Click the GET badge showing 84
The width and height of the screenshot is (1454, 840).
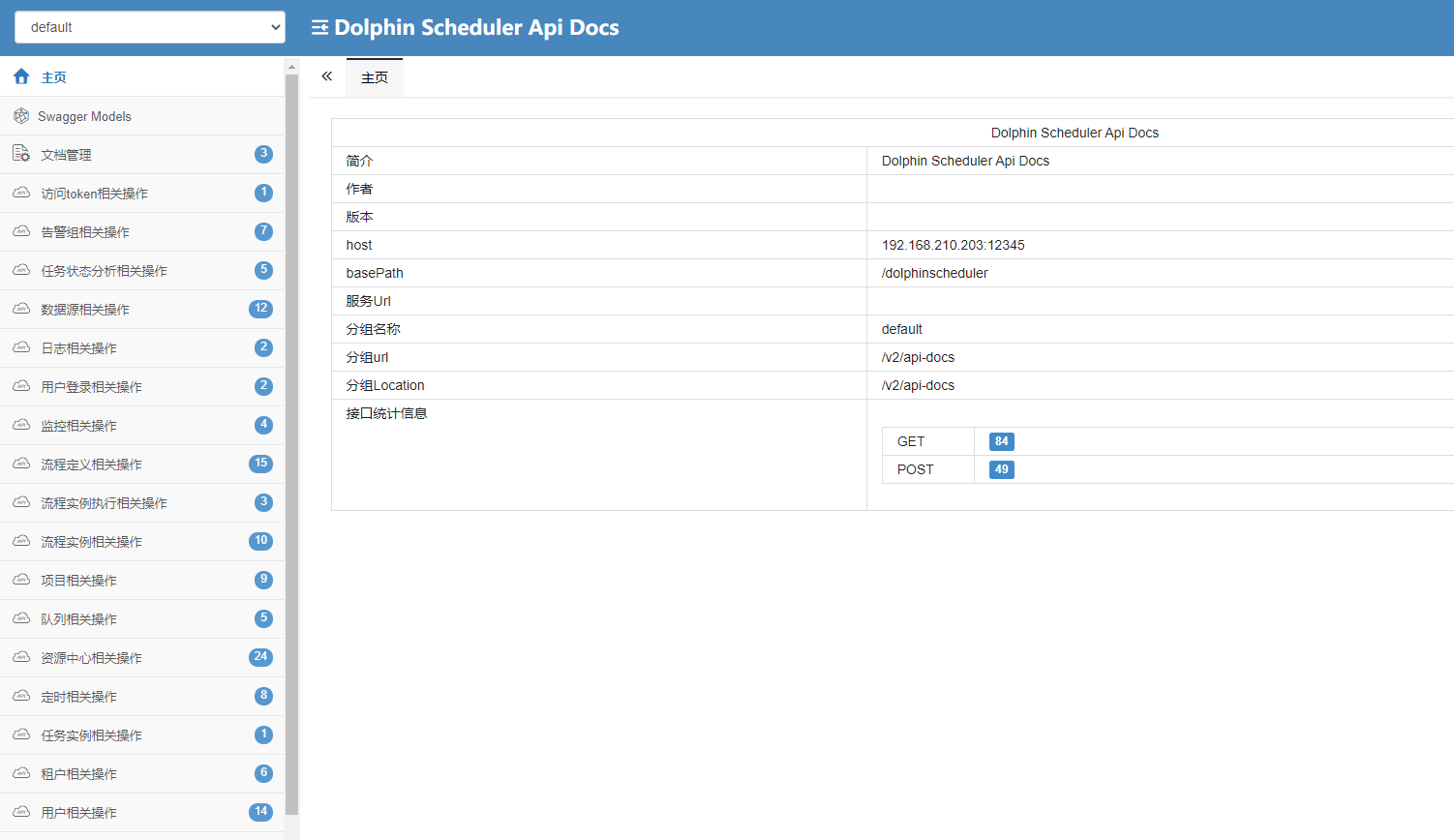tap(1001, 441)
